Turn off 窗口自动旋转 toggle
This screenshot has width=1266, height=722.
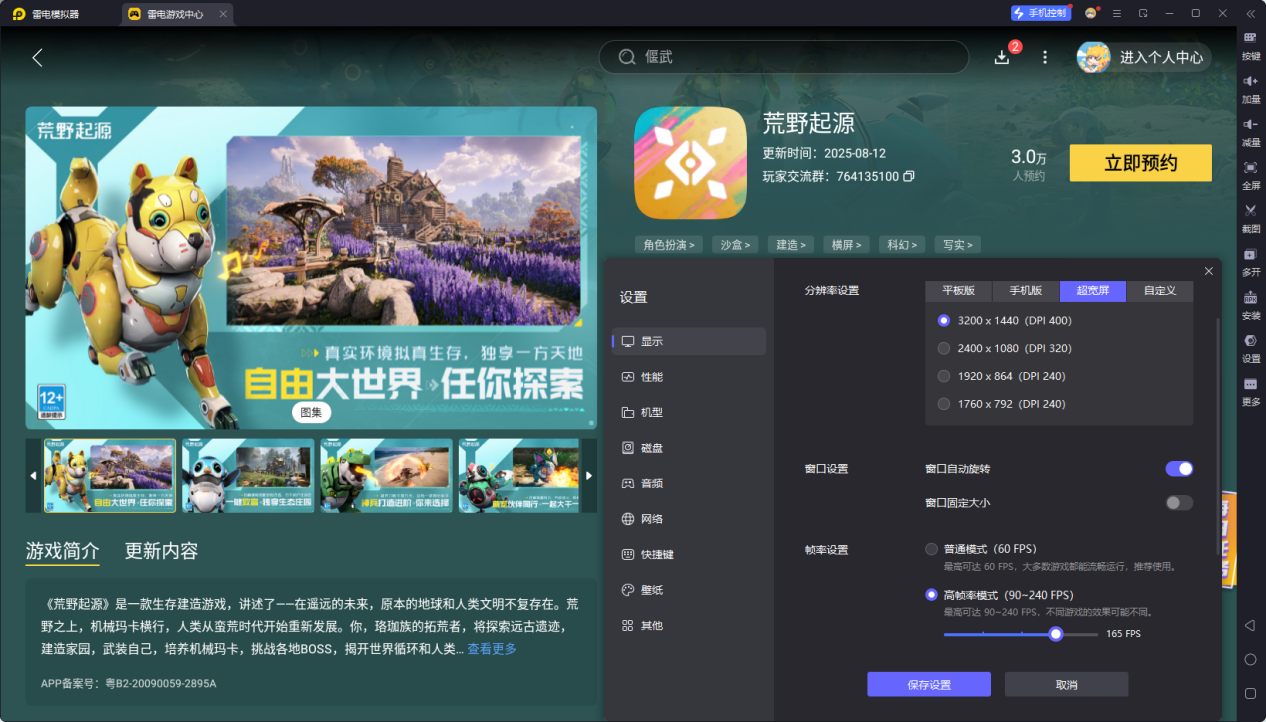[x=1179, y=469]
